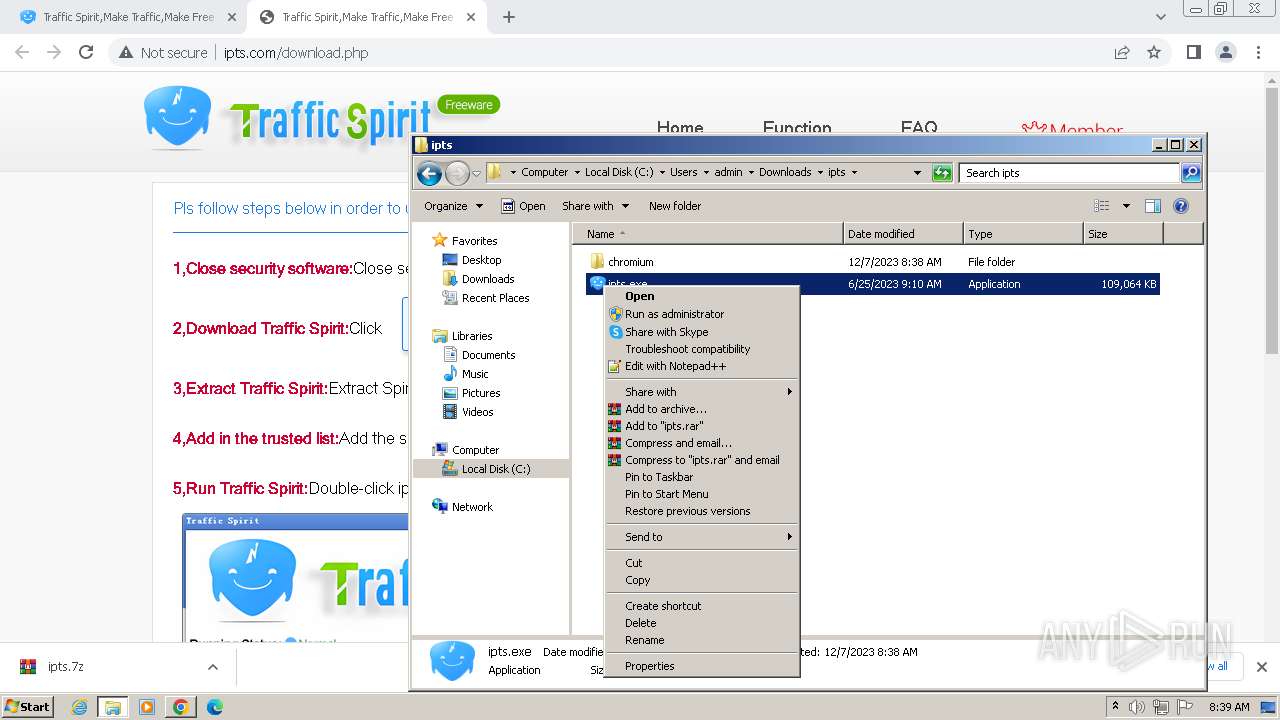
Task: Click the search magnifier in ipts window
Action: point(1190,173)
